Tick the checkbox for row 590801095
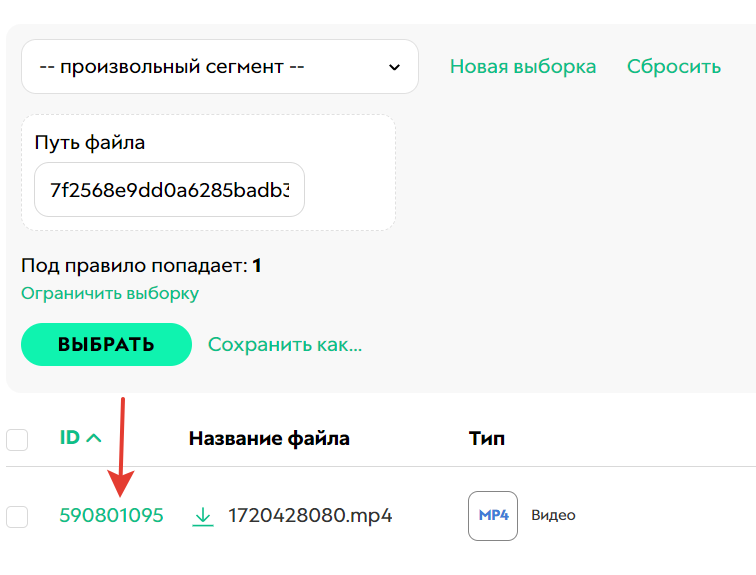This screenshot has height=575, width=756. coord(17,517)
